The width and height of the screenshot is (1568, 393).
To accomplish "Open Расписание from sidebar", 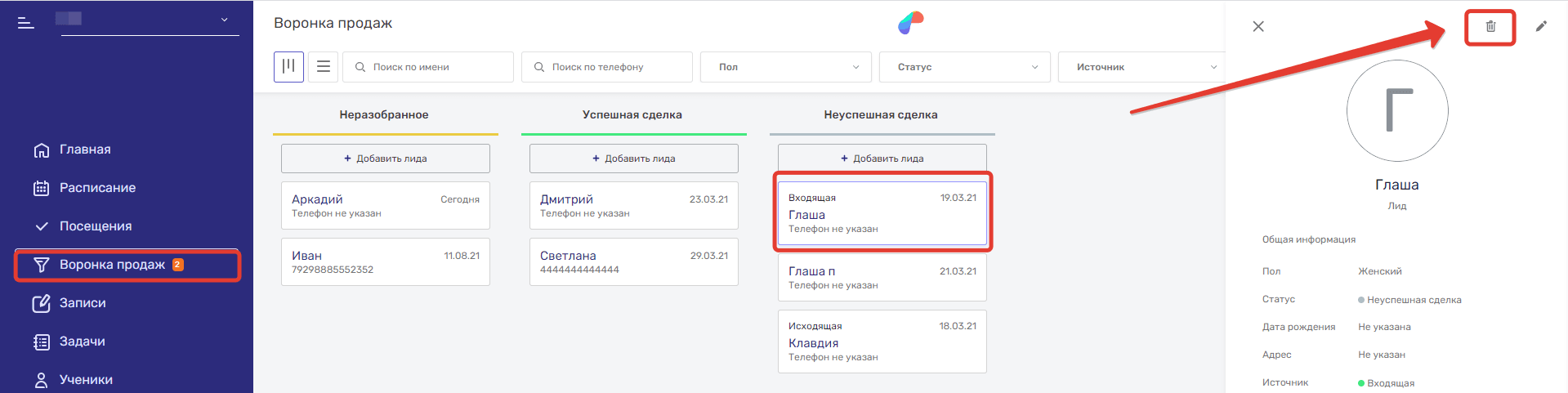I will point(97,188).
